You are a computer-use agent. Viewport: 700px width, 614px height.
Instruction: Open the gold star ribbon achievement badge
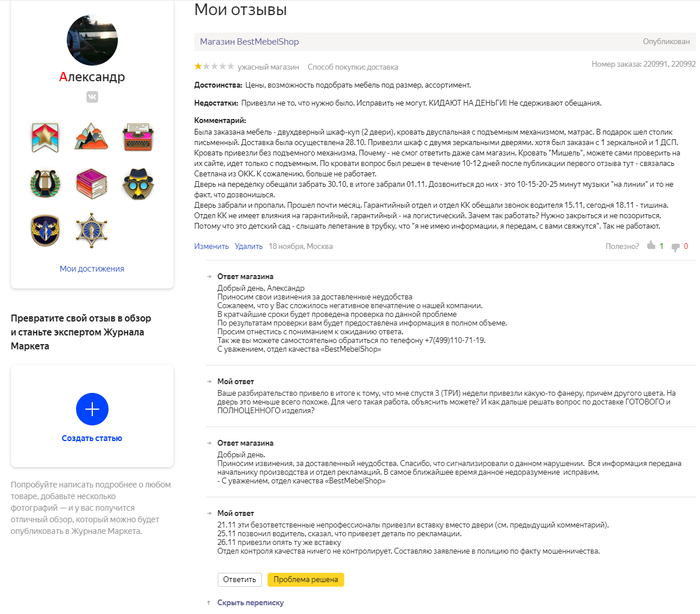coord(46,137)
